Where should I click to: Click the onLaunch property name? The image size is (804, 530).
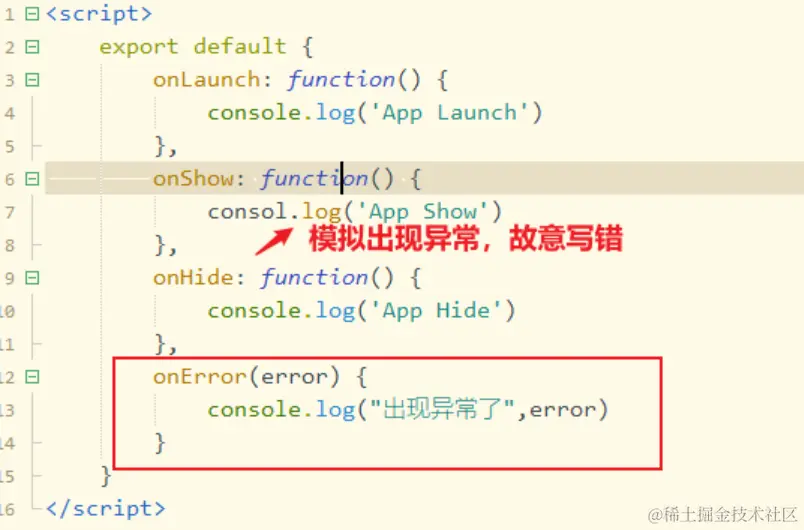tap(207, 80)
